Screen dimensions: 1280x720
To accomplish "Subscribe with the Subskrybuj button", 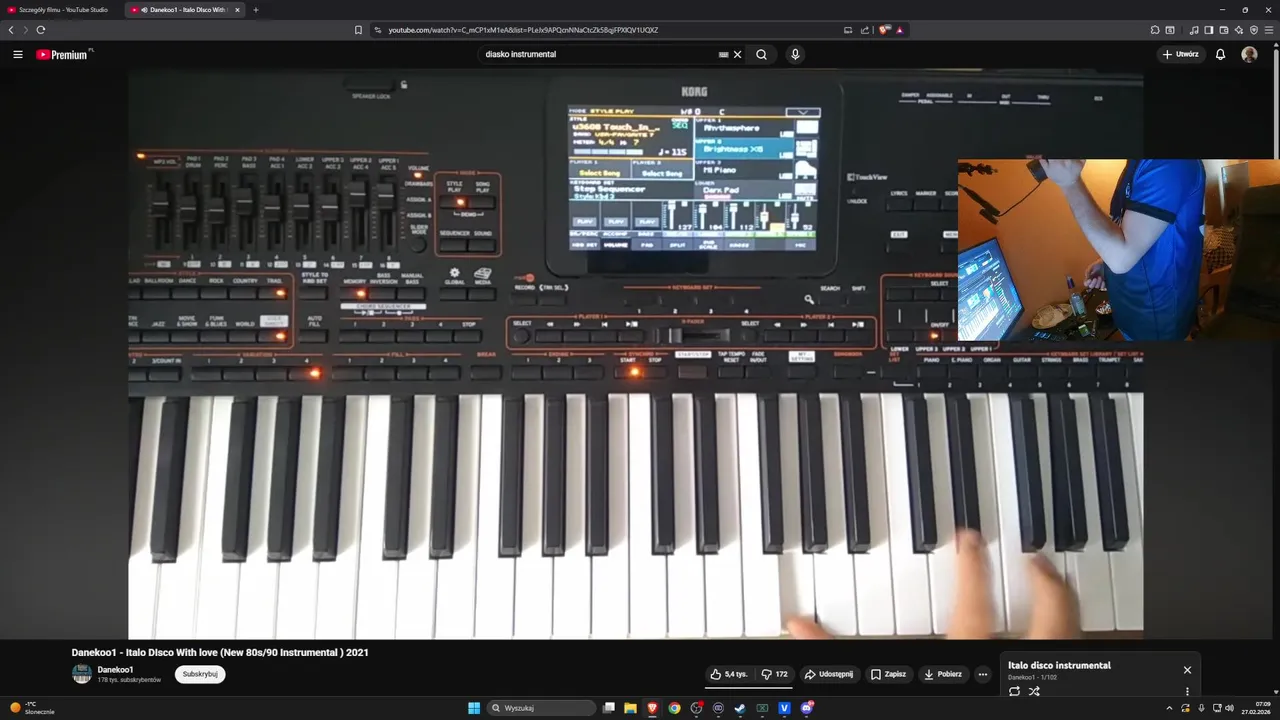I will coord(200,674).
